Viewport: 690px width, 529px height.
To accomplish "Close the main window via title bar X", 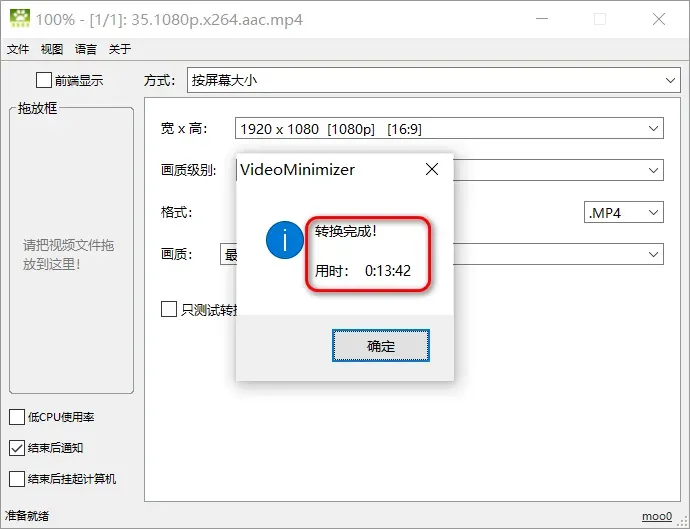I will pos(659,19).
